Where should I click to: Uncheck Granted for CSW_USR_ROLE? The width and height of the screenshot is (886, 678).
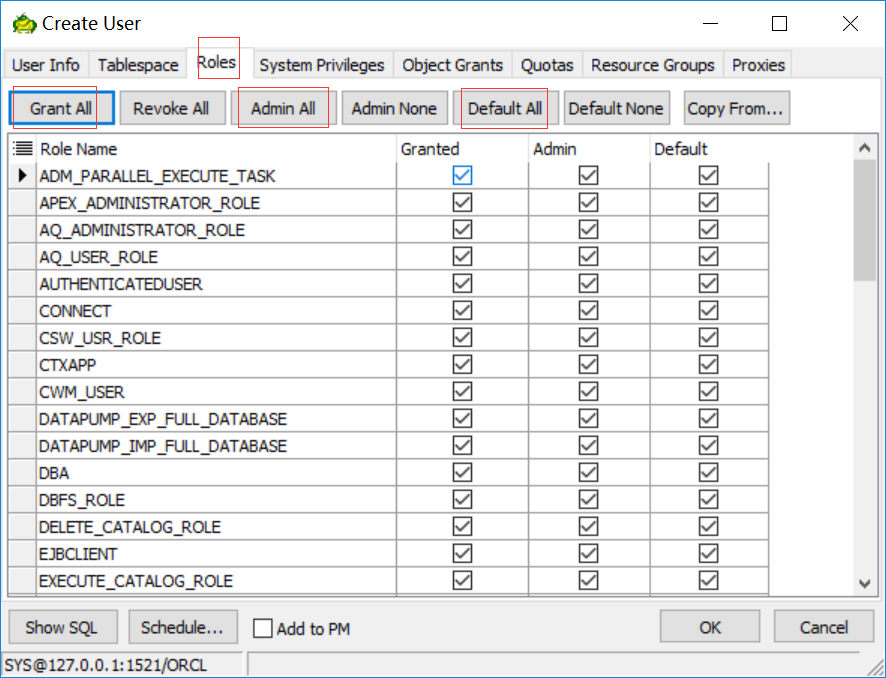coord(462,337)
